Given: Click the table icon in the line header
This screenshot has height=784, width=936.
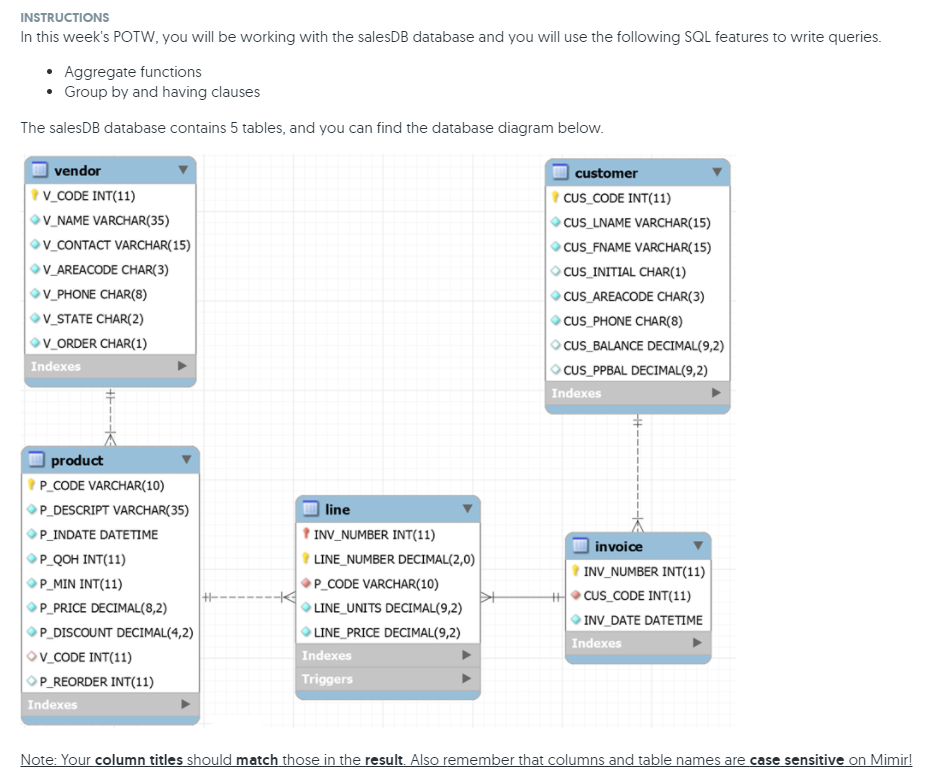Looking at the screenshot, I should (310, 510).
